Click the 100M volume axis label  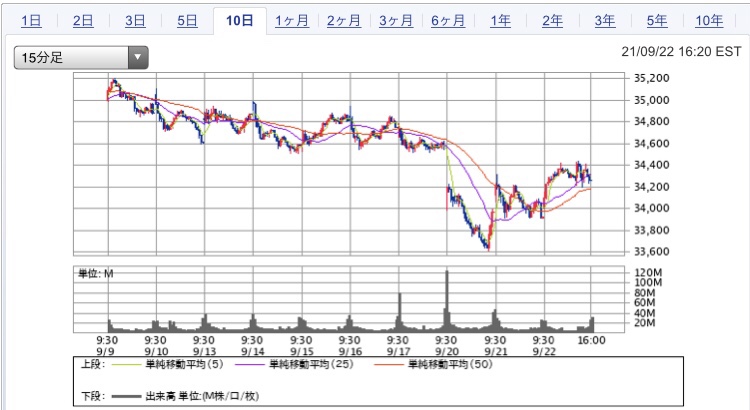pyautogui.click(x=648, y=282)
